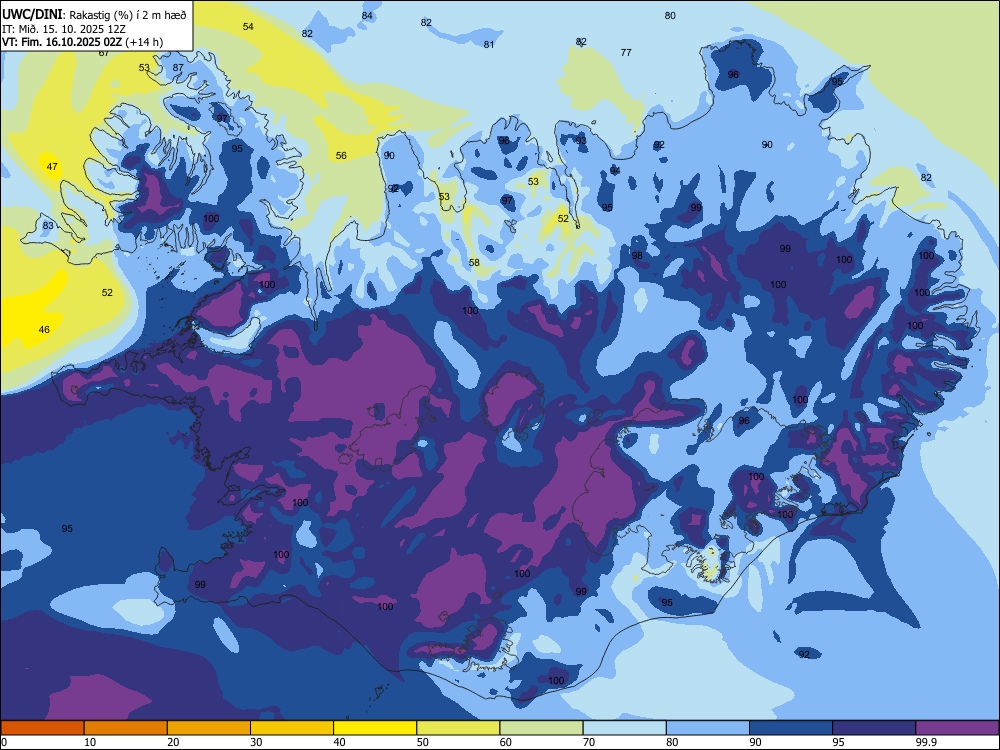
Task: Click the '94' humidity value
Action: click(x=615, y=170)
